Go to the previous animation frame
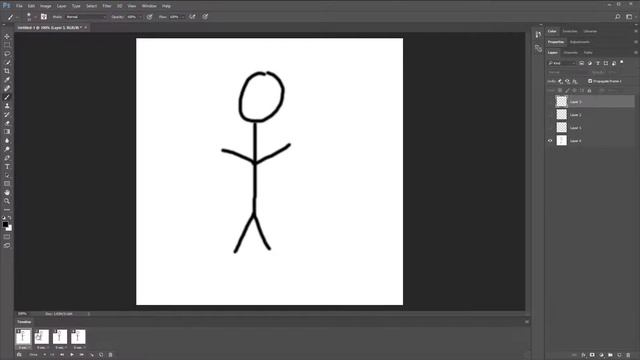This screenshot has height=360, width=640. pyautogui.click(x=62, y=355)
